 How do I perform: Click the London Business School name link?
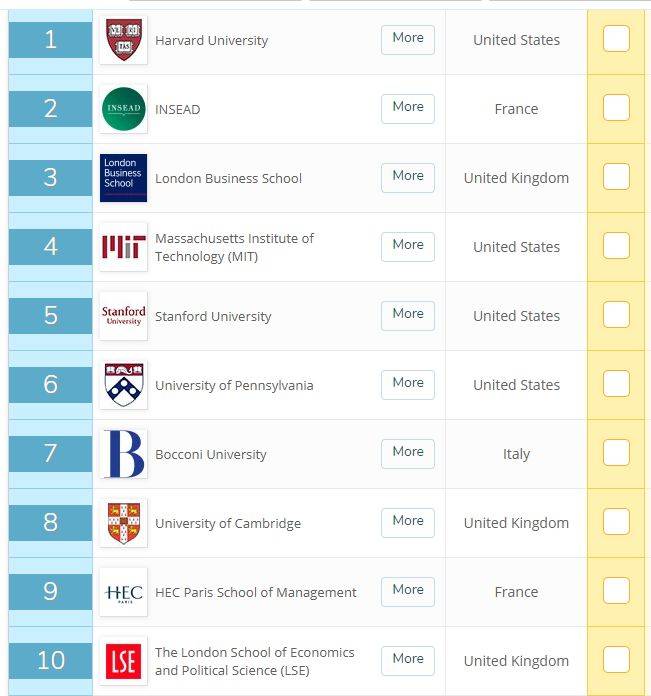(x=228, y=178)
